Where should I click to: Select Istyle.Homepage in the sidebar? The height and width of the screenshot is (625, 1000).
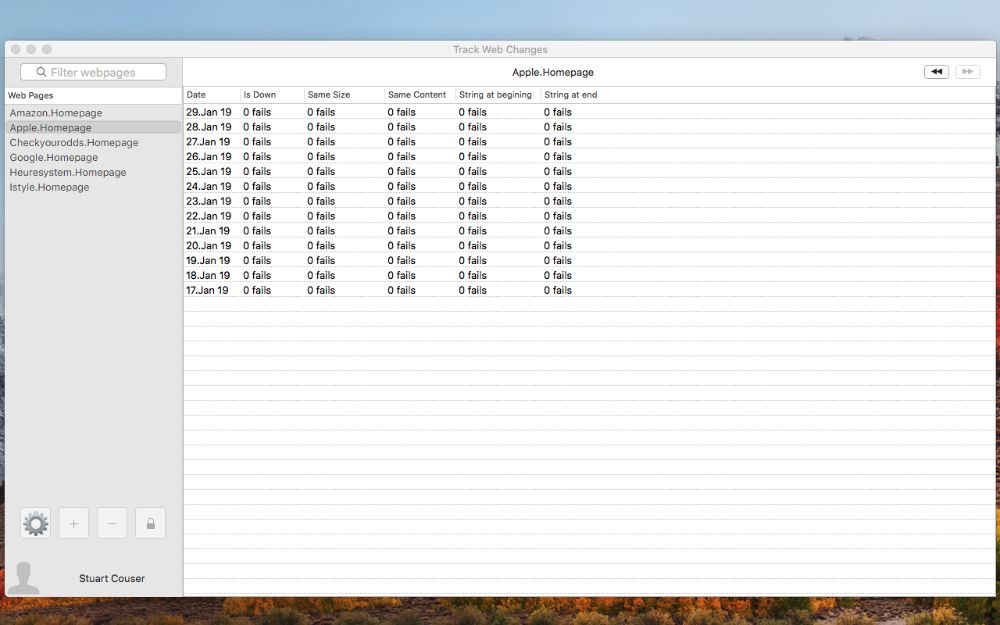coord(93,188)
